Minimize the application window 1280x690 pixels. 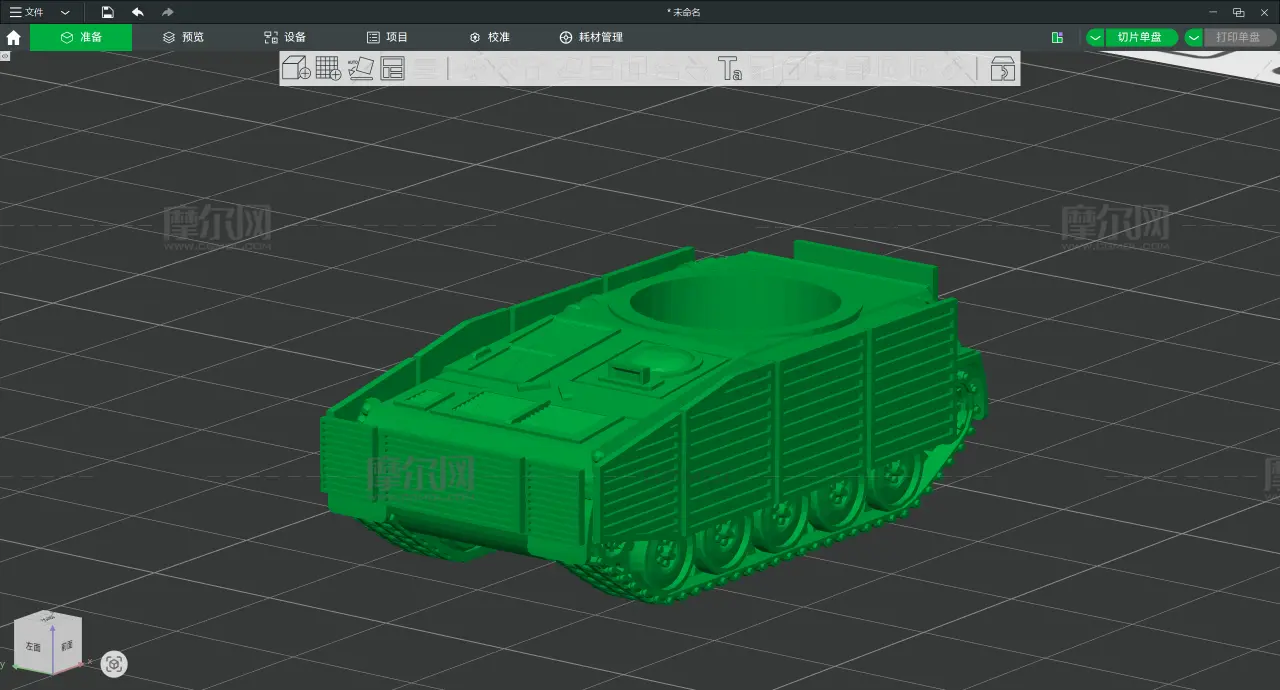point(1213,12)
